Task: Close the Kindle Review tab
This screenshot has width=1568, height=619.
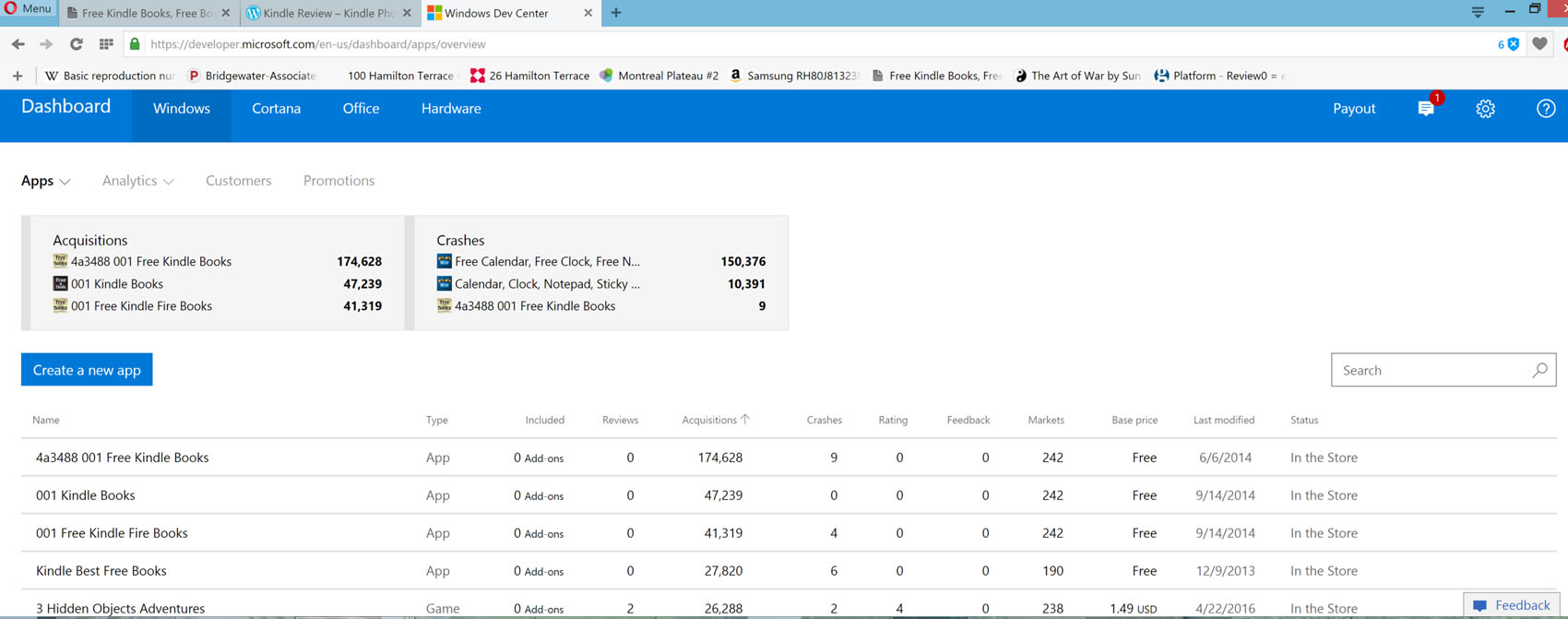Action: (408, 13)
